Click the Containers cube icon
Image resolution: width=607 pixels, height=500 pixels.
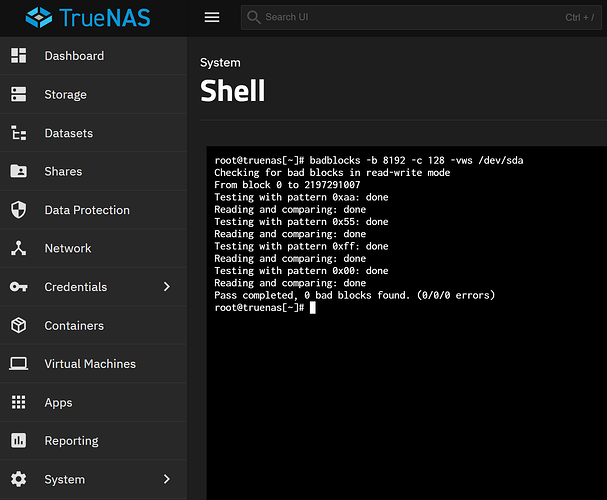coord(19,325)
